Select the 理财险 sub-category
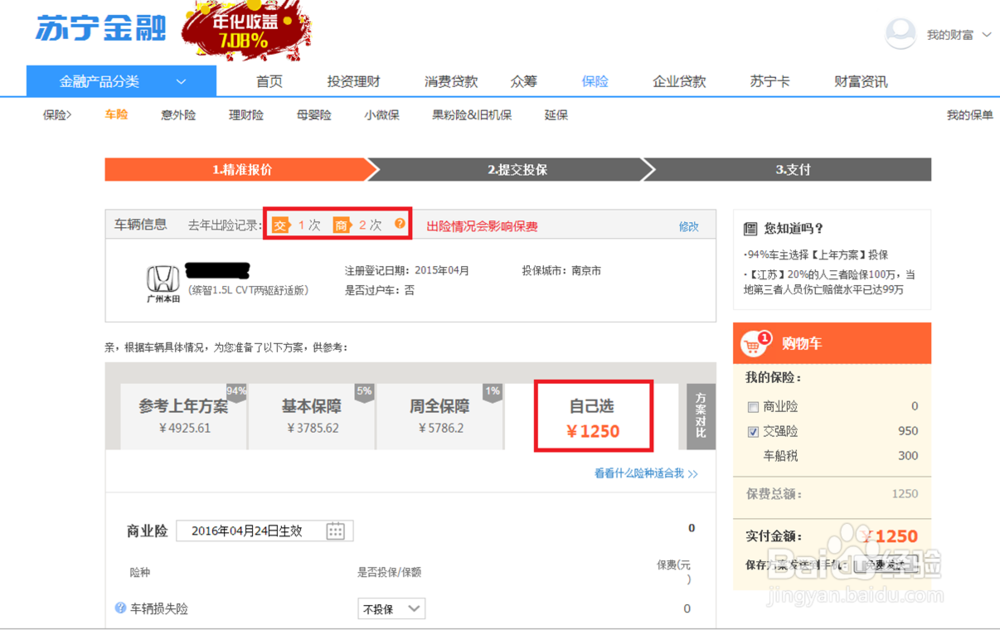 (246, 115)
